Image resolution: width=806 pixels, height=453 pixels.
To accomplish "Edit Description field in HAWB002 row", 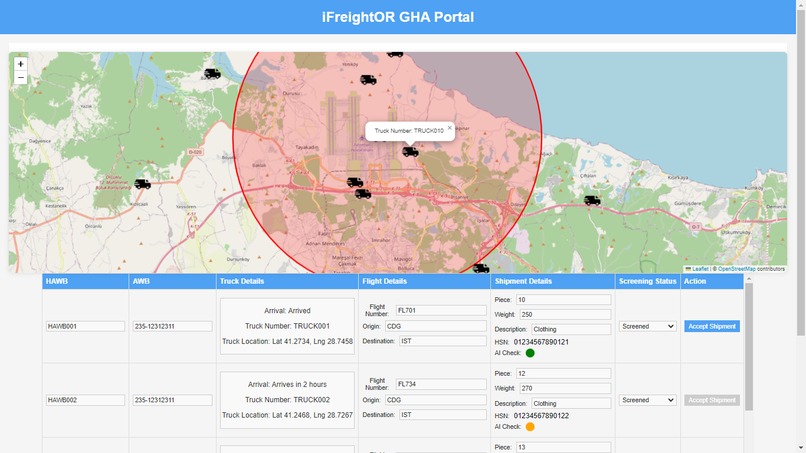I will coord(571,403).
